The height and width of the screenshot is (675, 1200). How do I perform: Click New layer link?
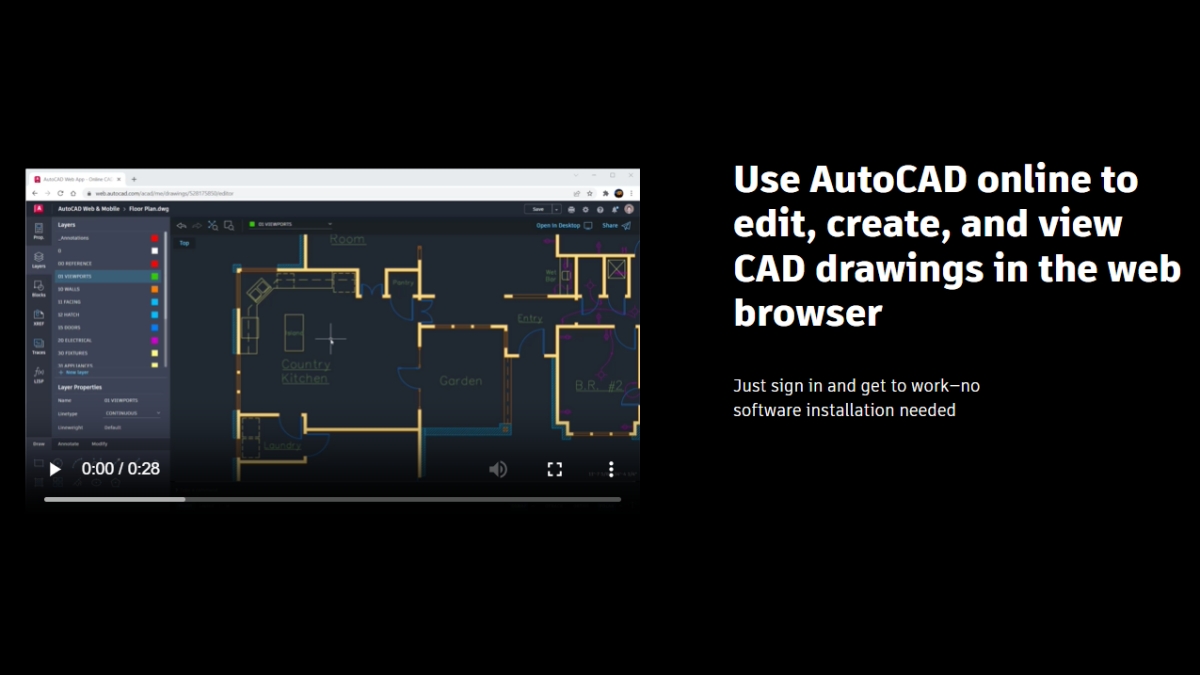point(74,372)
